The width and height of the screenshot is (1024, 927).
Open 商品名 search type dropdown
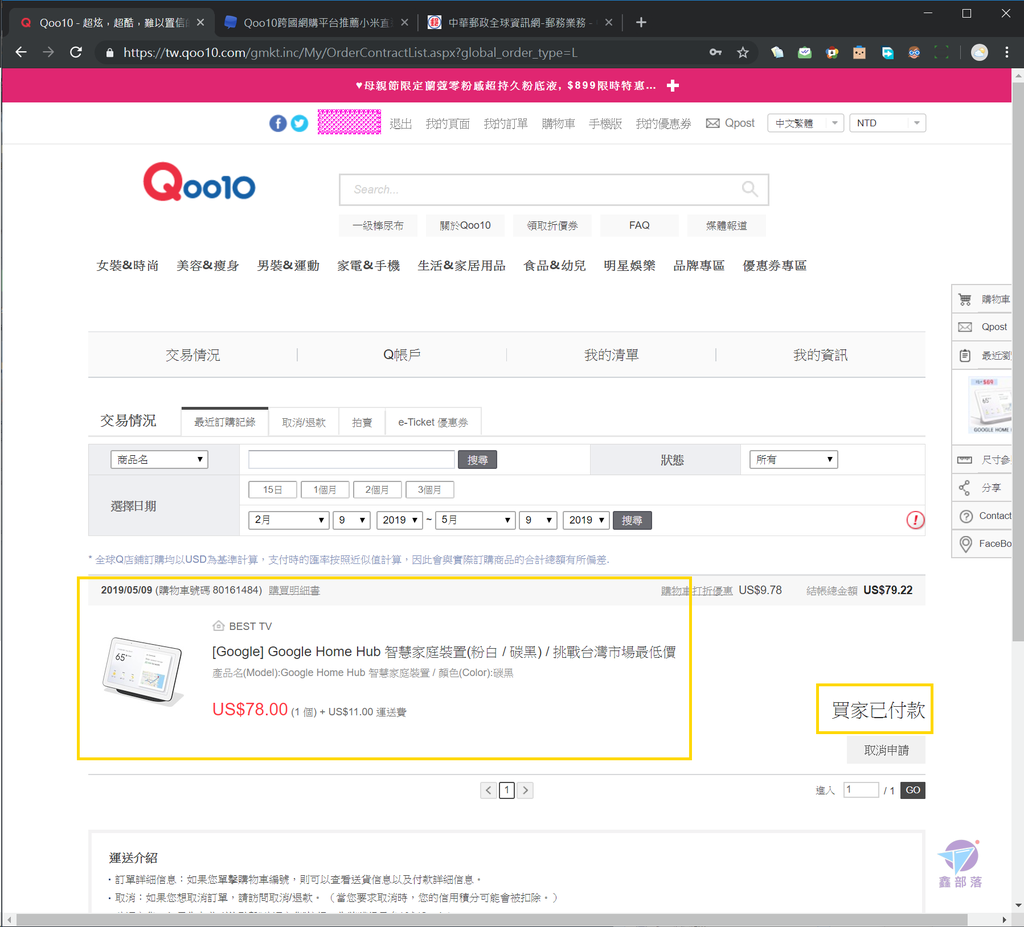click(x=159, y=460)
